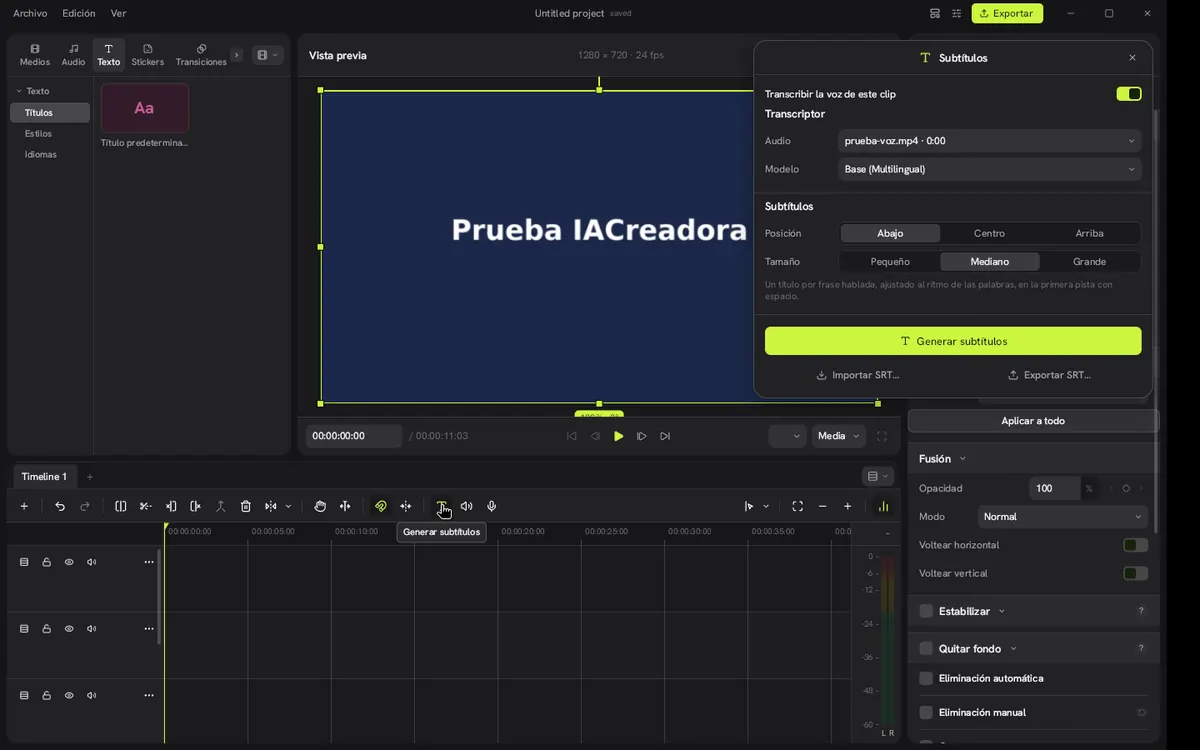Select the Título predeterminado thumbnail
Viewport: 1200px width, 750px height.
tap(145, 108)
